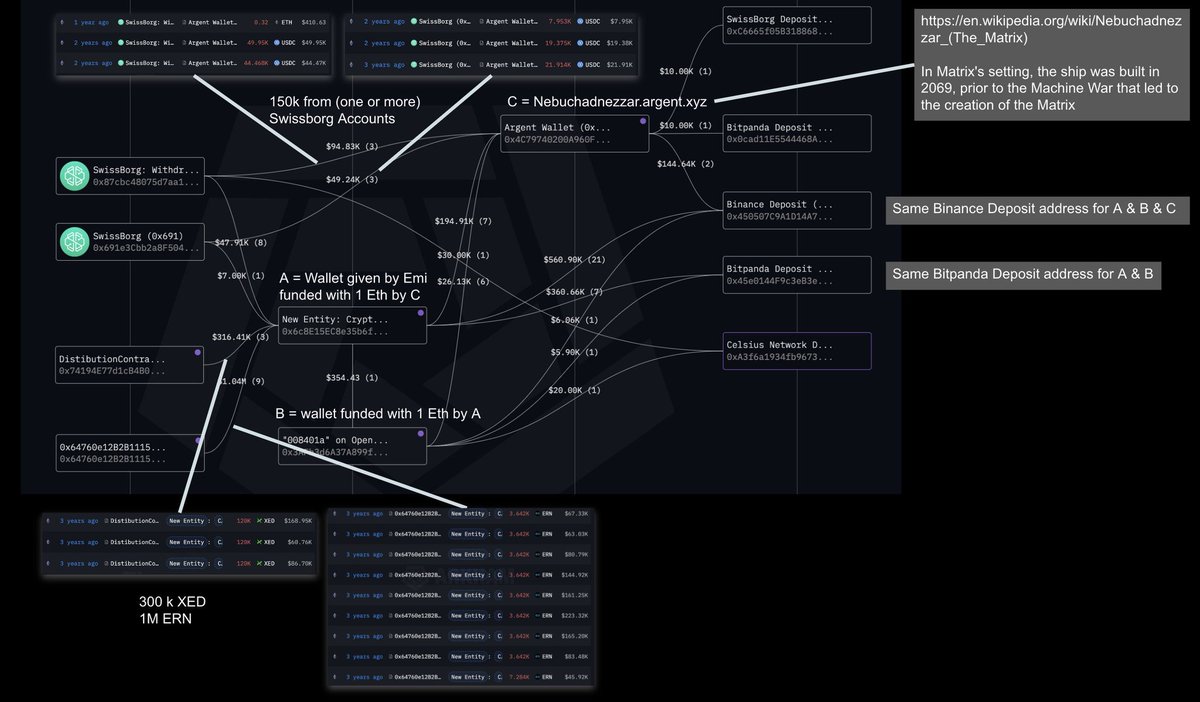This screenshot has height=702, width=1200.
Task: Click the SwissBorg logo on the 0x691 node
Action: coord(75,240)
